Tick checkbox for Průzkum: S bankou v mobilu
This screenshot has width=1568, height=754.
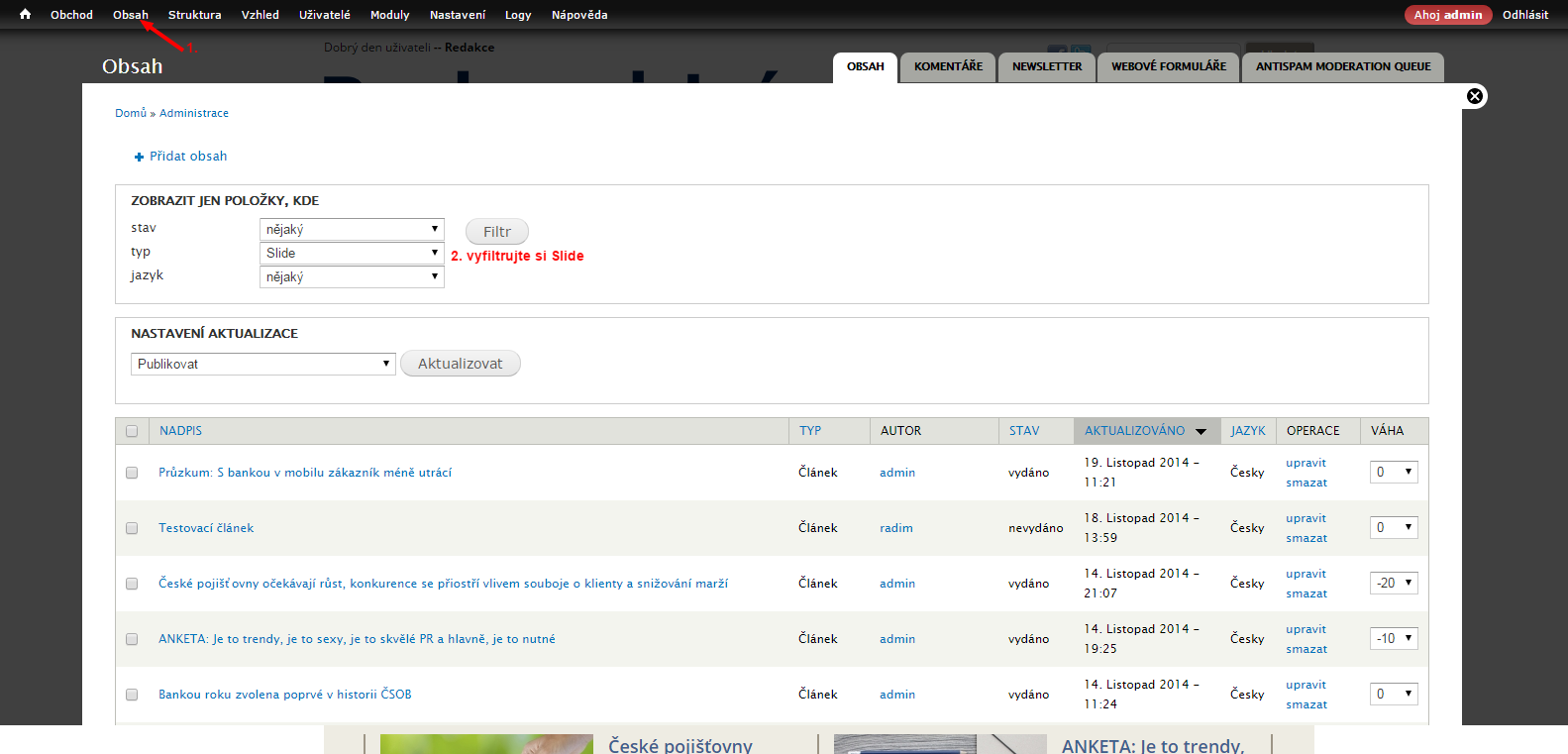coord(132,473)
